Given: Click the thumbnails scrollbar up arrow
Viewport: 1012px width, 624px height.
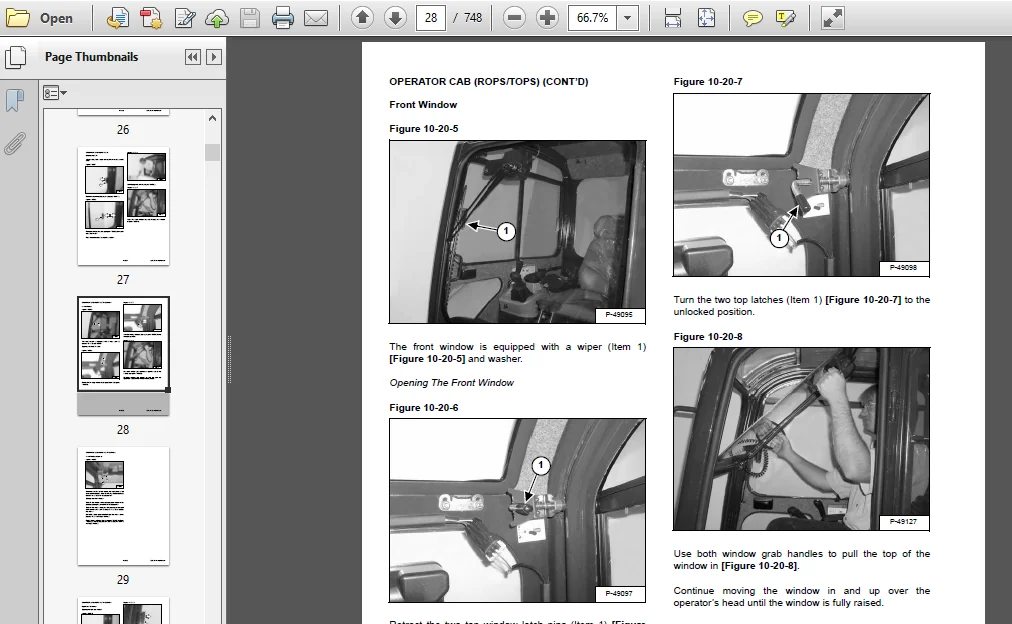Looking at the screenshot, I should coord(212,118).
